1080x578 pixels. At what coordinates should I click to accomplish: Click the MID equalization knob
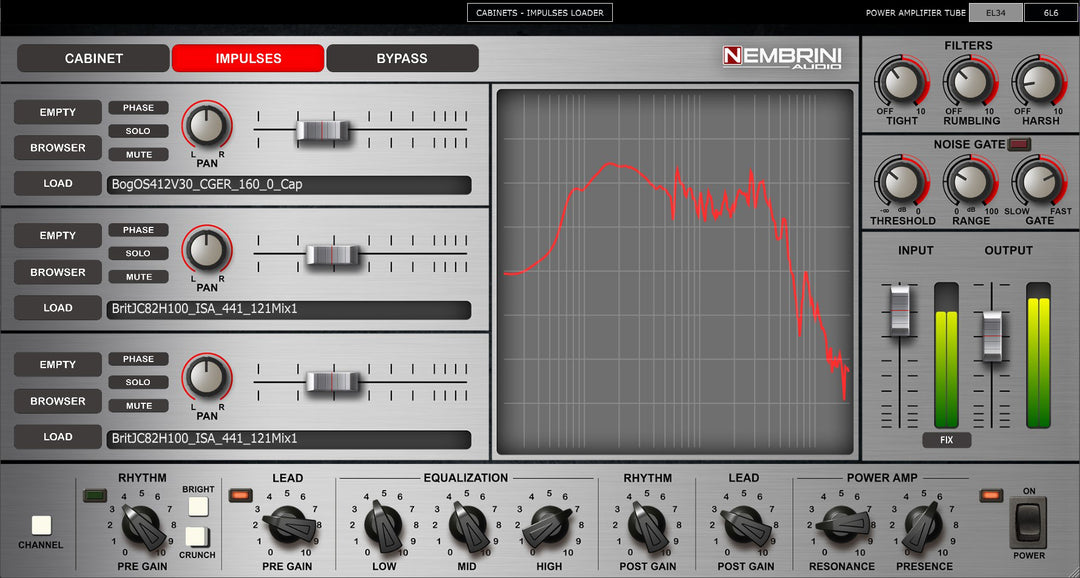[x=468, y=526]
